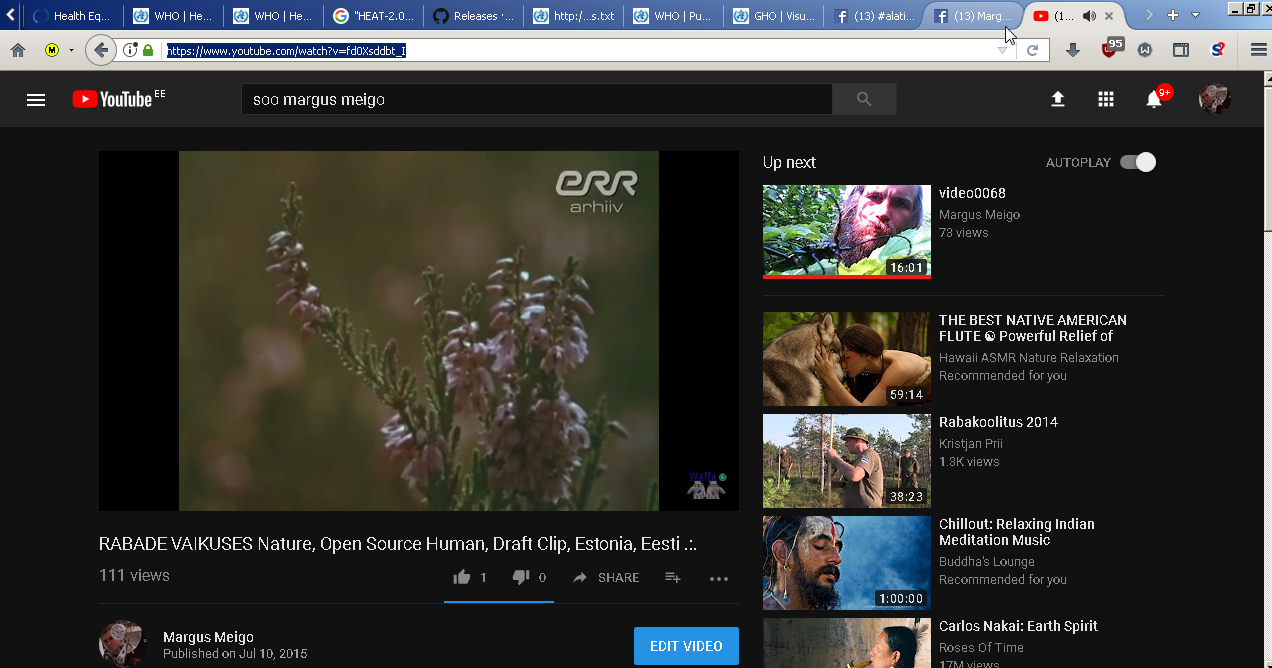Switch to the http:/...s.txt tab

pos(574,16)
